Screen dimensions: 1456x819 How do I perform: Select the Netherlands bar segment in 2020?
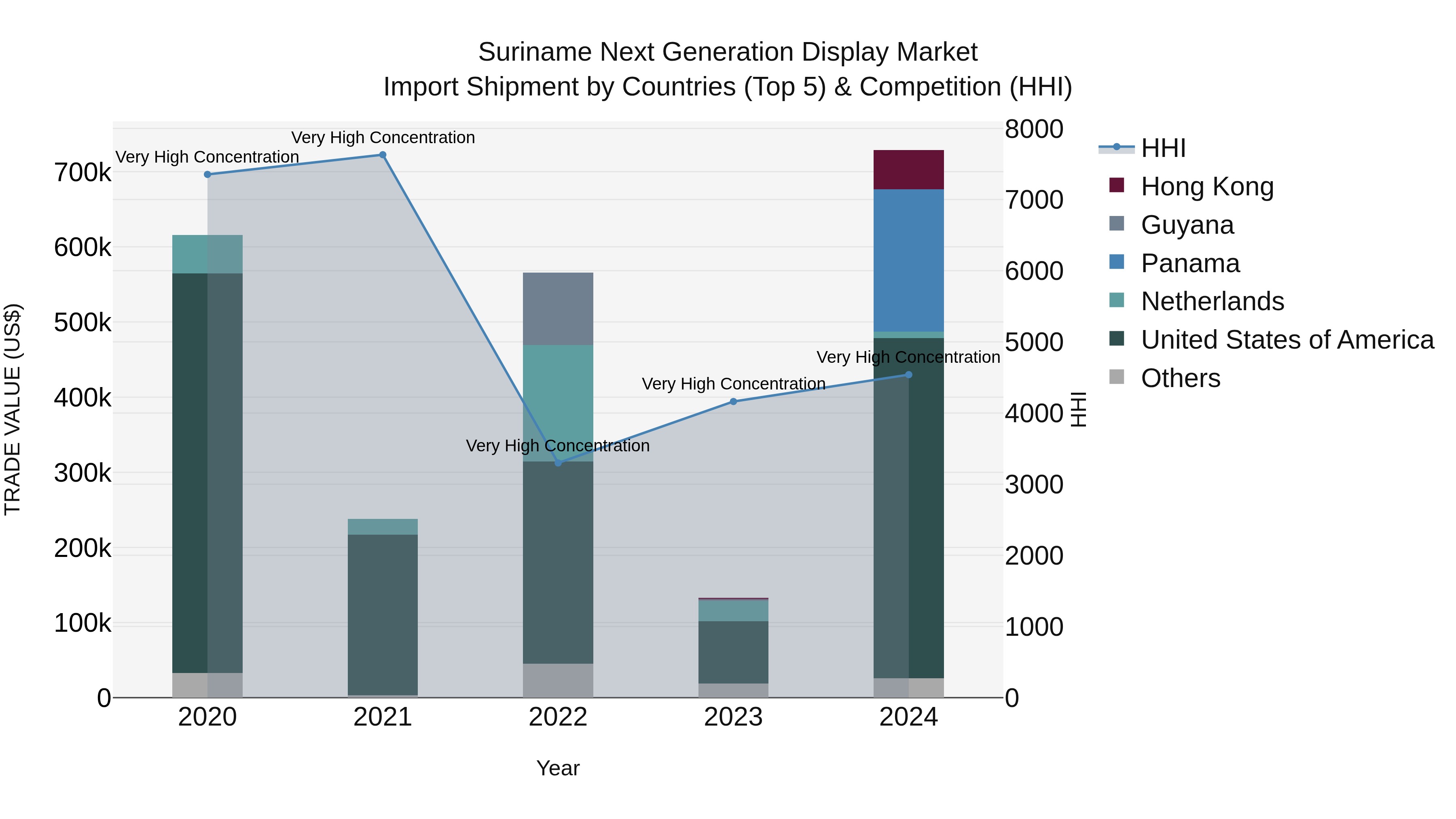[x=207, y=254]
